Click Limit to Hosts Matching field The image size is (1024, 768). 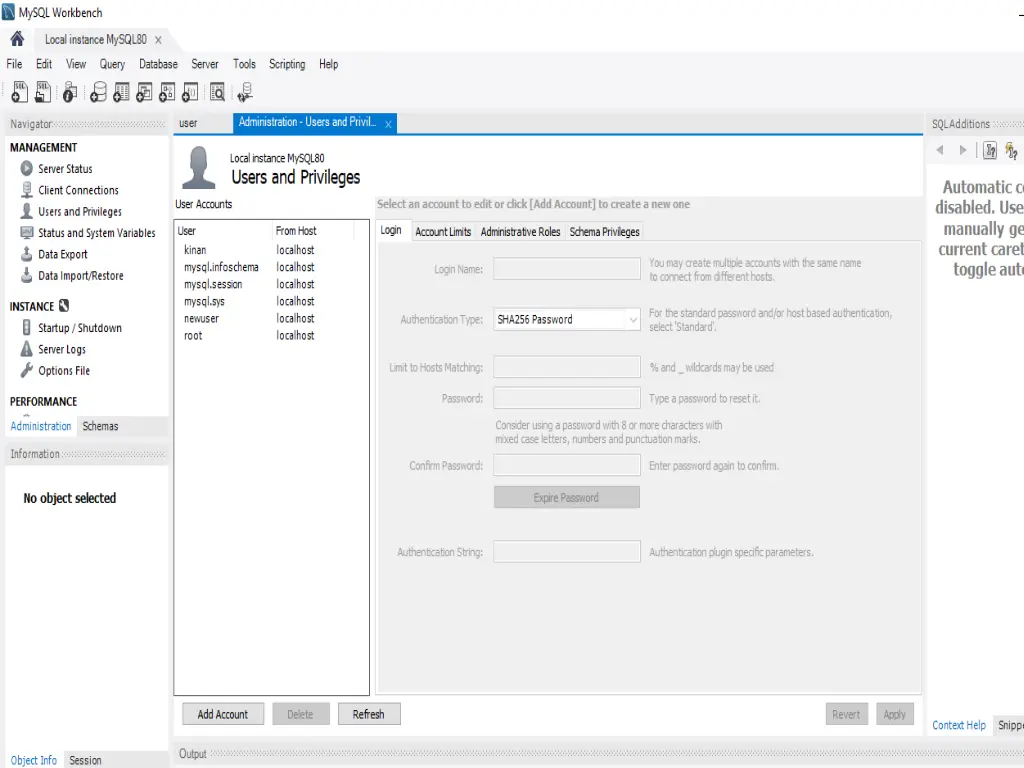(x=566, y=366)
